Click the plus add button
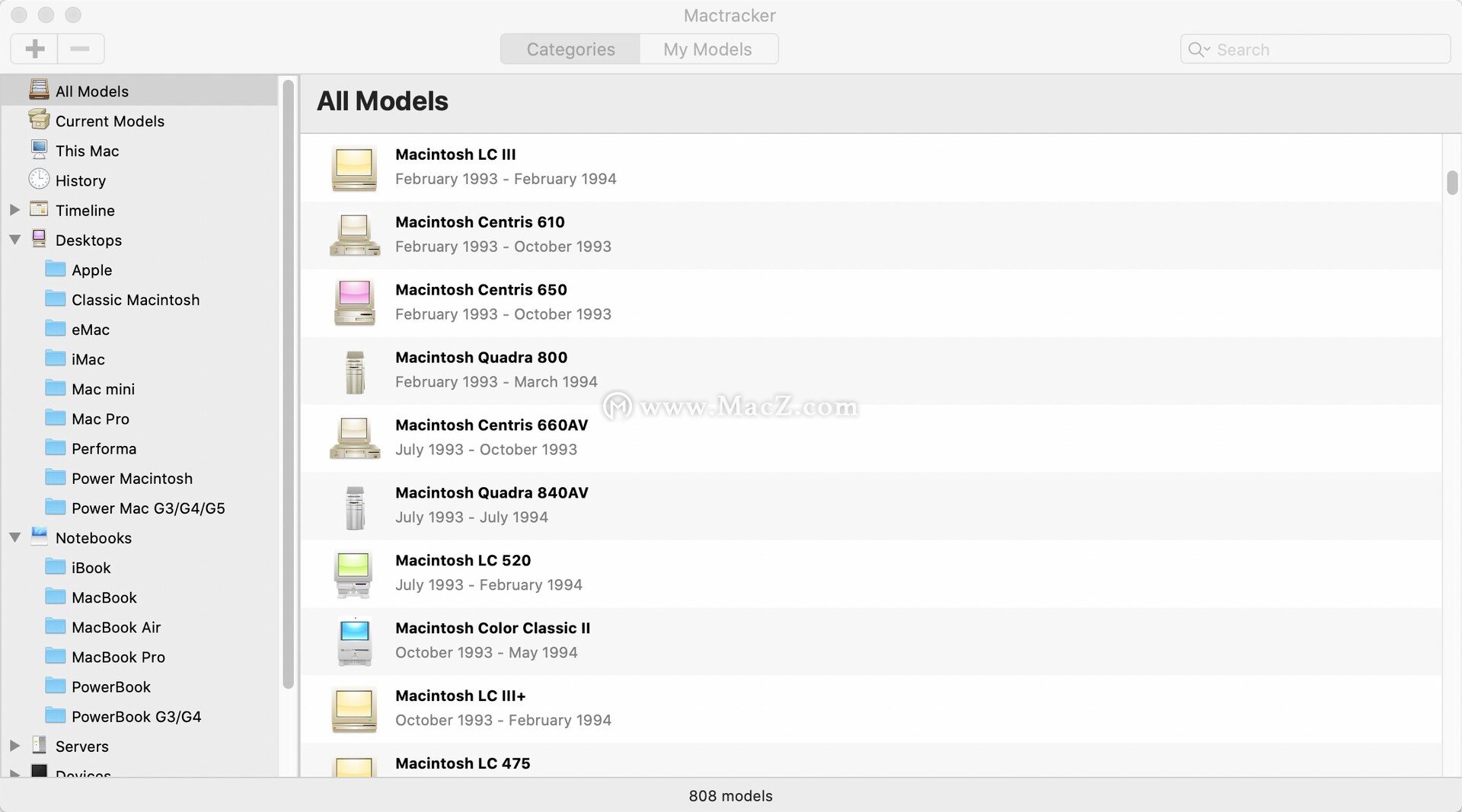The width and height of the screenshot is (1462, 812). [34, 49]
